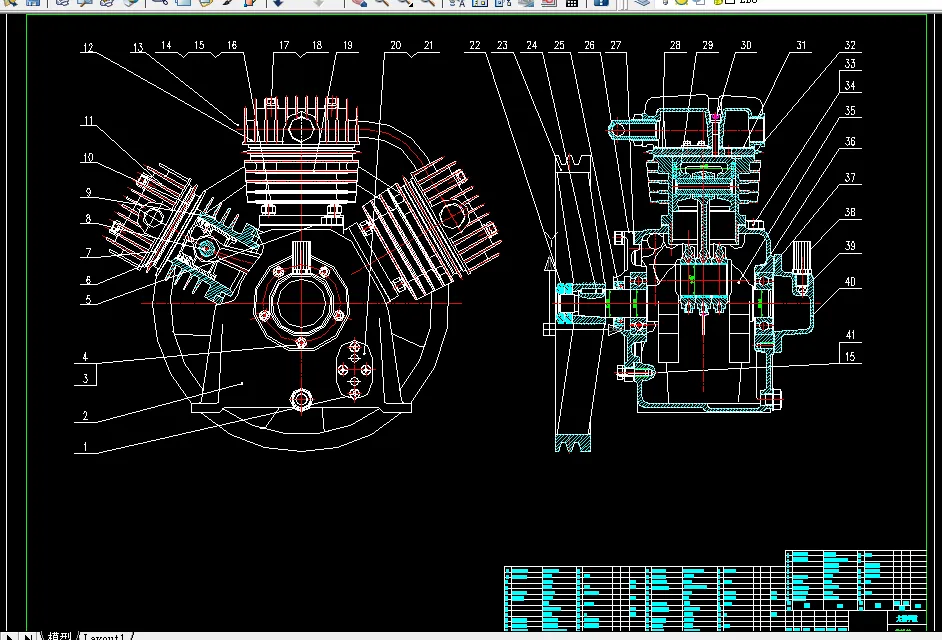Click the Zoom Realtime magnifier icon

tap(382, 3)
